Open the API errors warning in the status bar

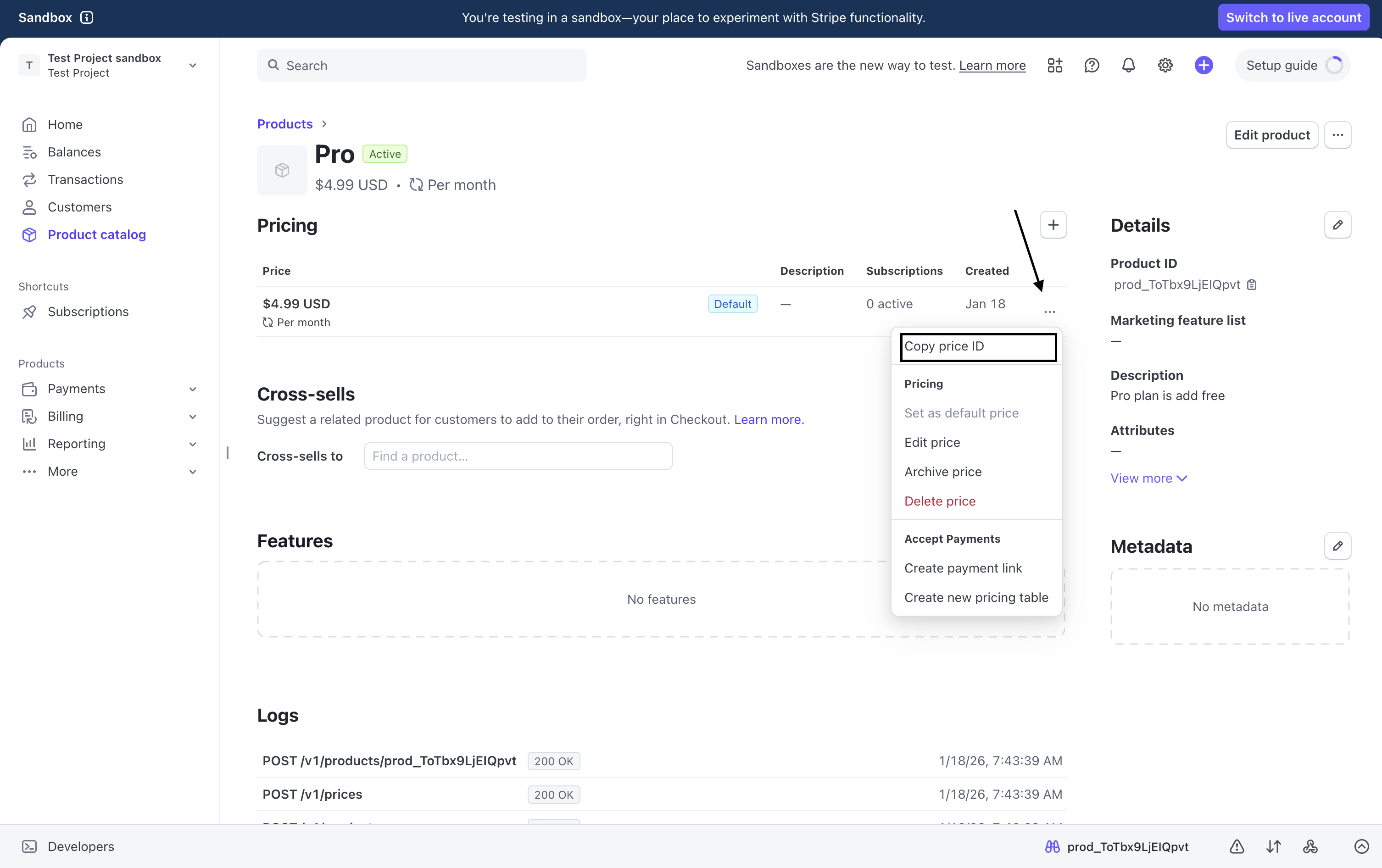click(1236, 846)
